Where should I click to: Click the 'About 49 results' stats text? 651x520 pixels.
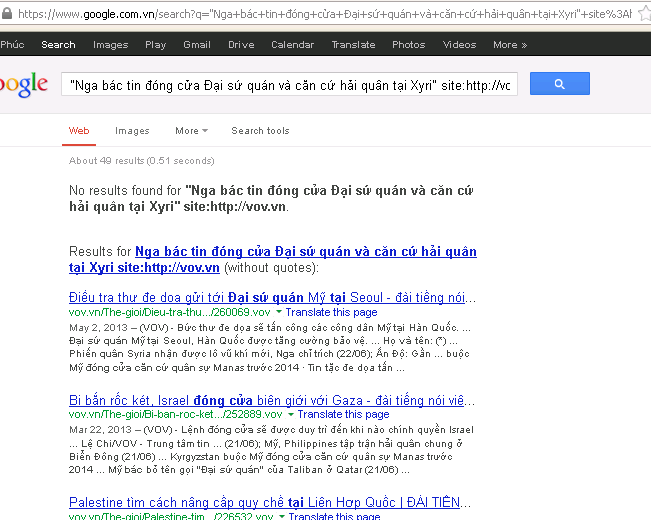coord(142,161)
